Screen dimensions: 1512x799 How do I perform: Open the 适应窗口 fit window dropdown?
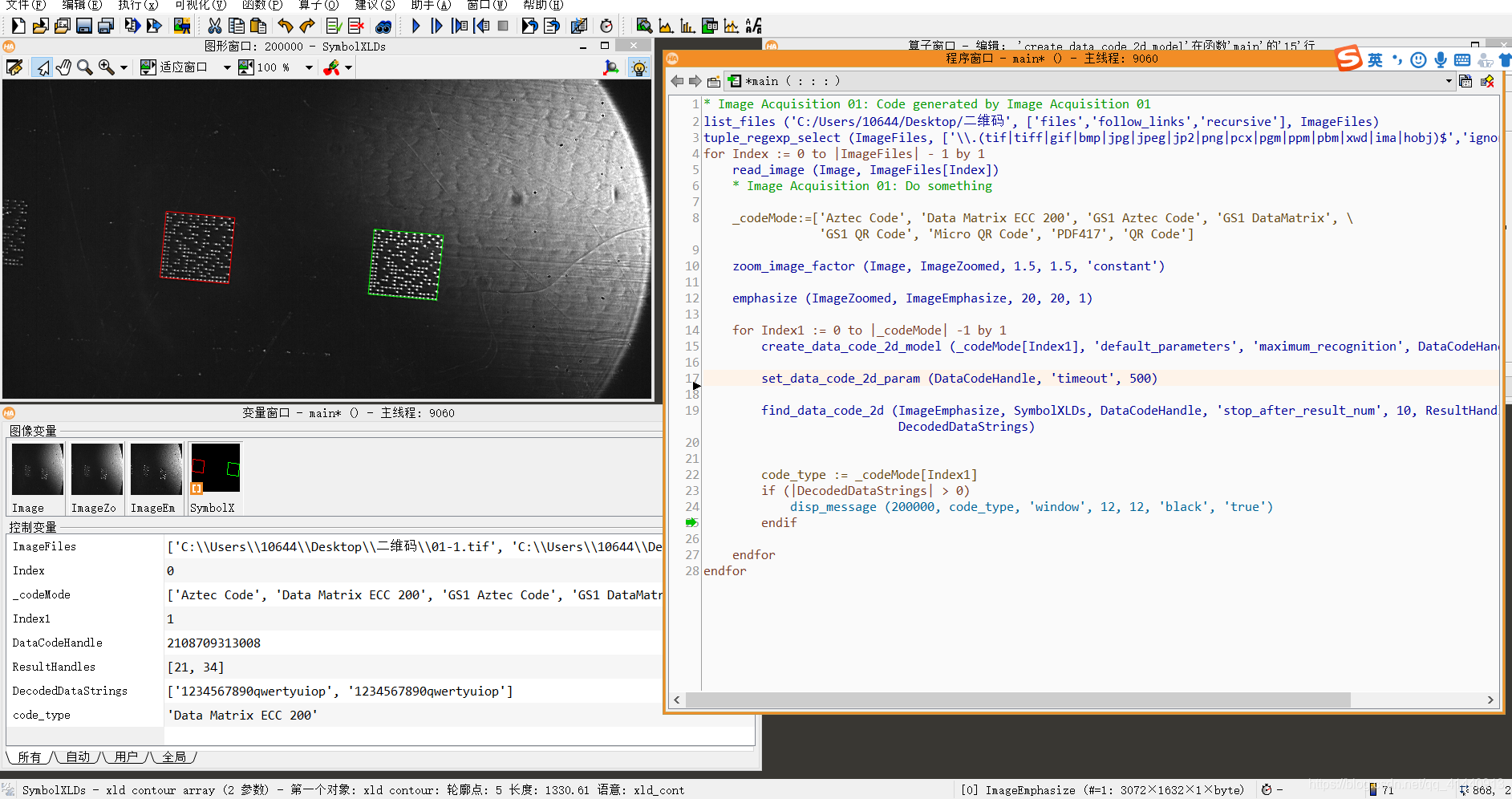[227, 68]
